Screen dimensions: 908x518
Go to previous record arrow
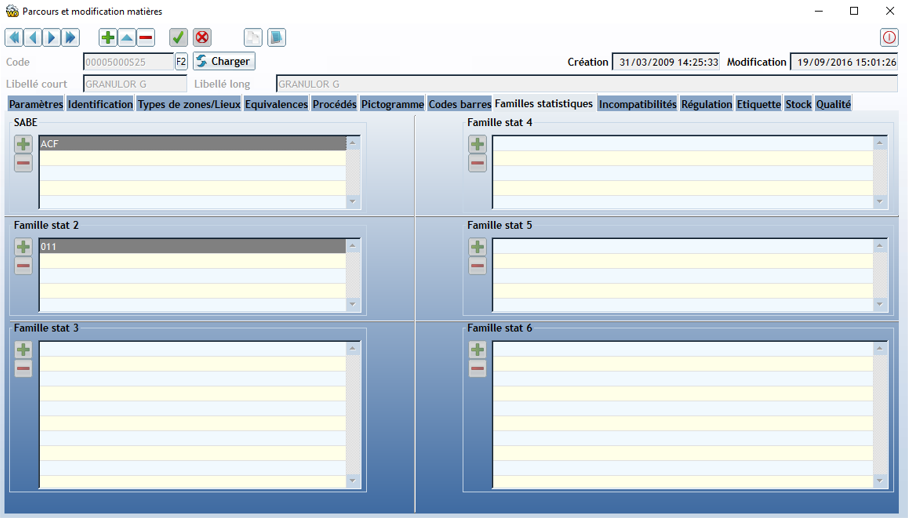[32, 38]
